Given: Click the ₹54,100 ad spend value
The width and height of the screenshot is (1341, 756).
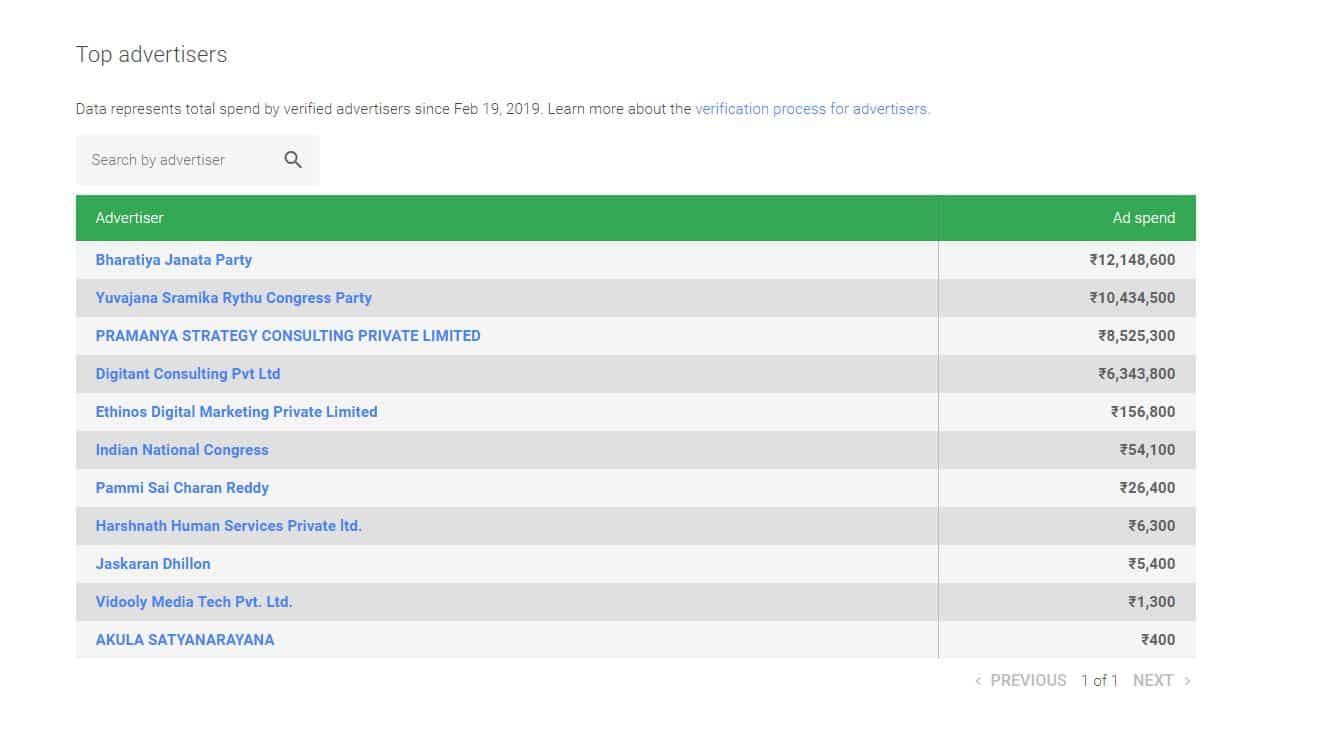Looking at the screenshot, I should [1148, 450].
